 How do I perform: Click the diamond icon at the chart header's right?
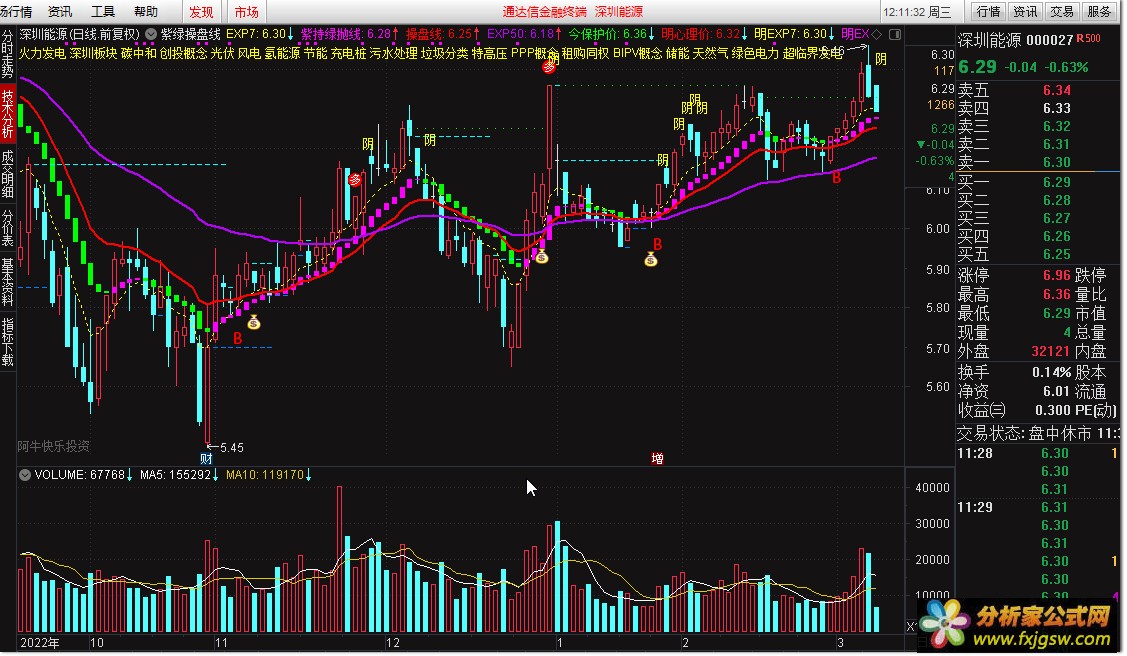[x=876, y=34]
